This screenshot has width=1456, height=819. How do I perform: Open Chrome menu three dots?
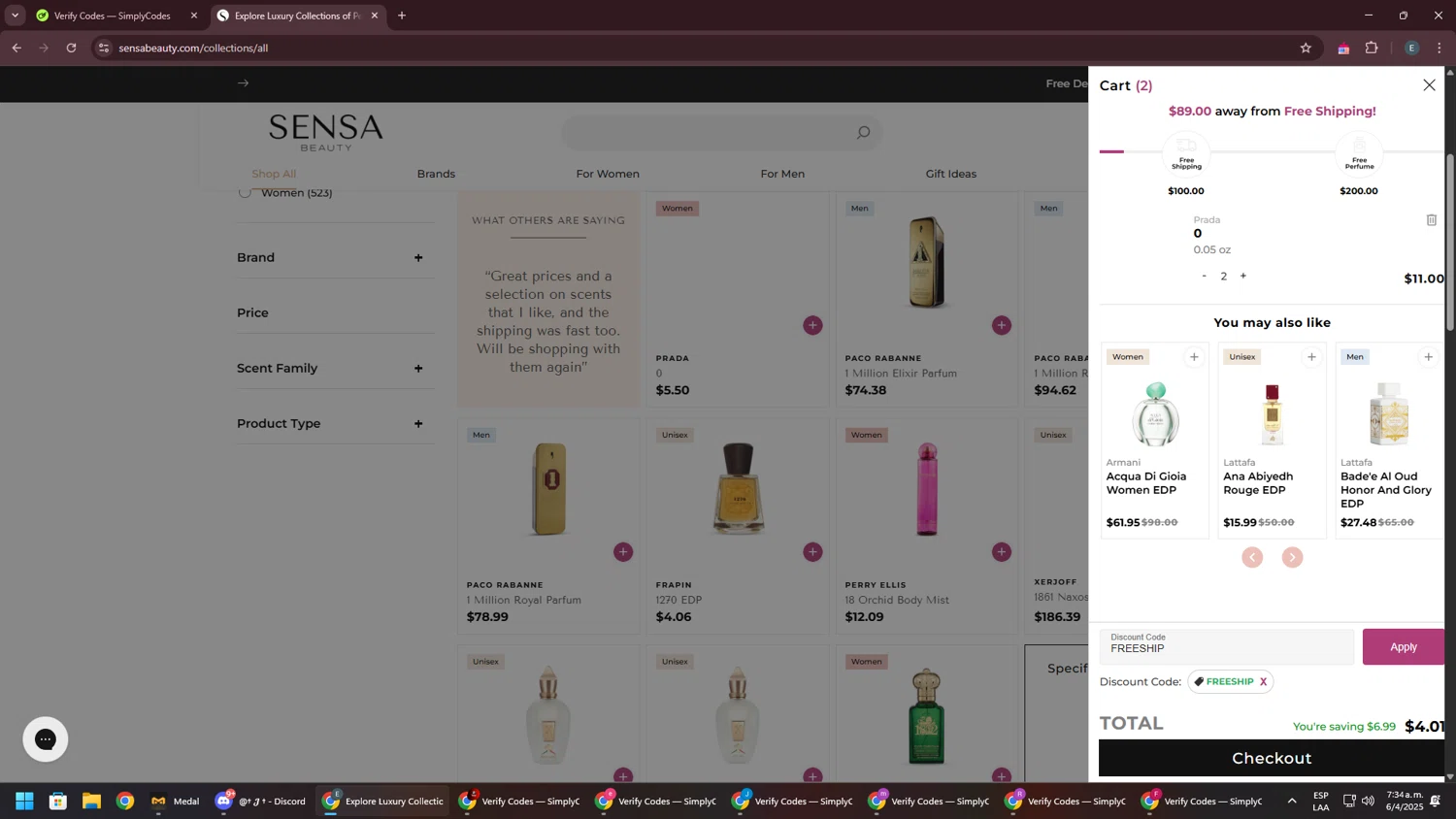click(x=1439, y=48)
